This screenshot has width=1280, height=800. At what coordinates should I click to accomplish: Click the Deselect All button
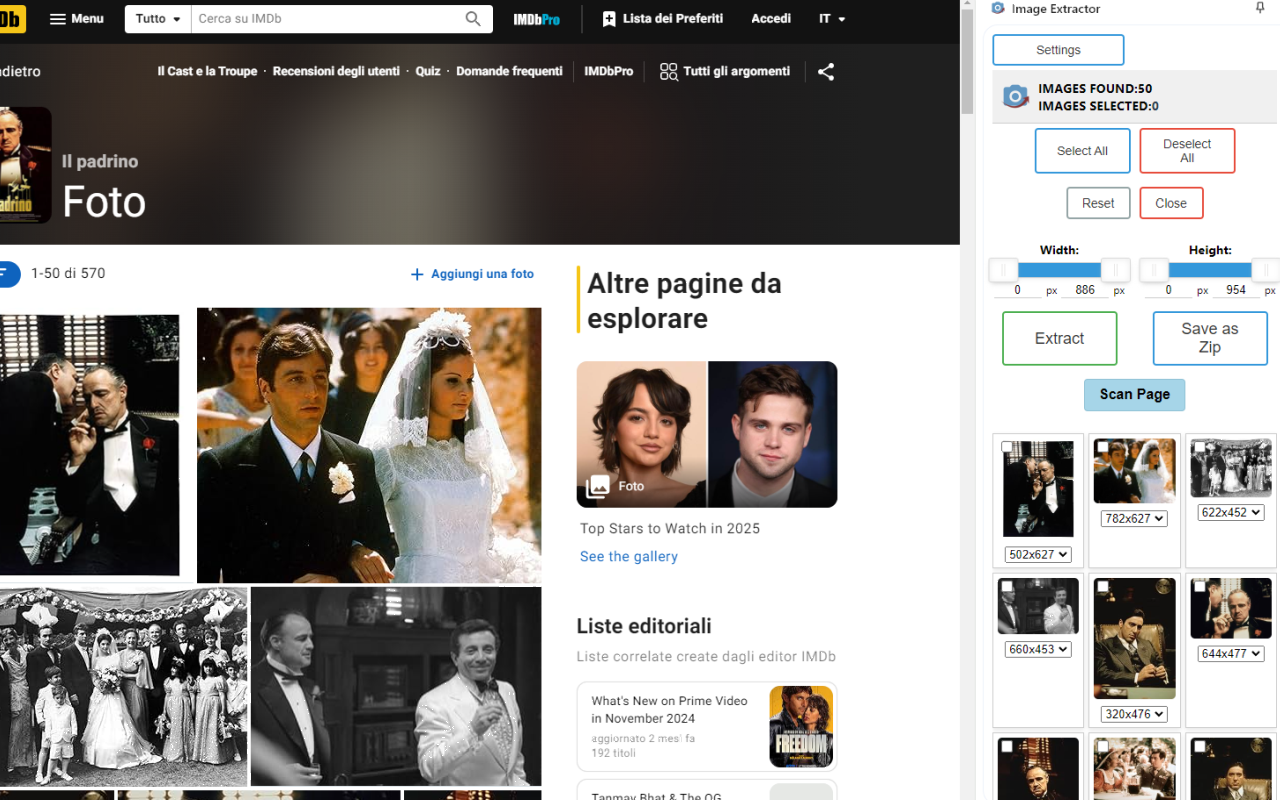pyautogui.click(x=1187, y=151)
